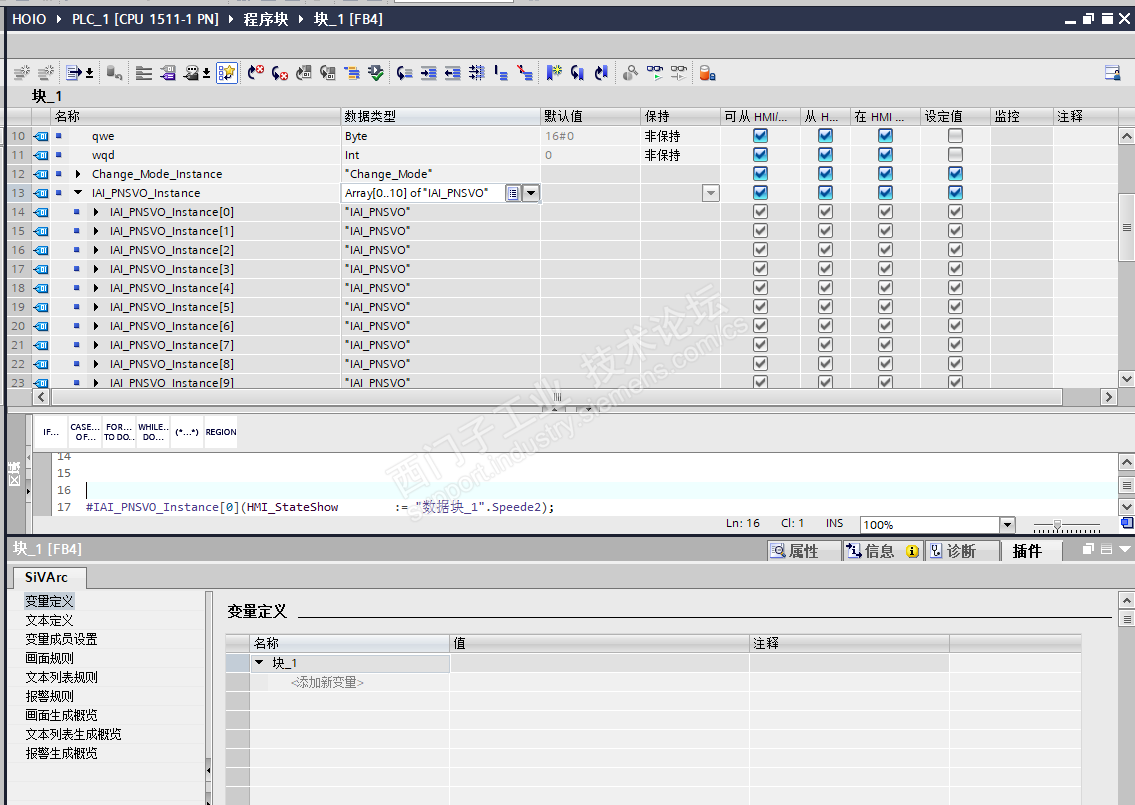
Task: Expand IAI_PNSVO_Instance[3] element
Action: point(96,269)
